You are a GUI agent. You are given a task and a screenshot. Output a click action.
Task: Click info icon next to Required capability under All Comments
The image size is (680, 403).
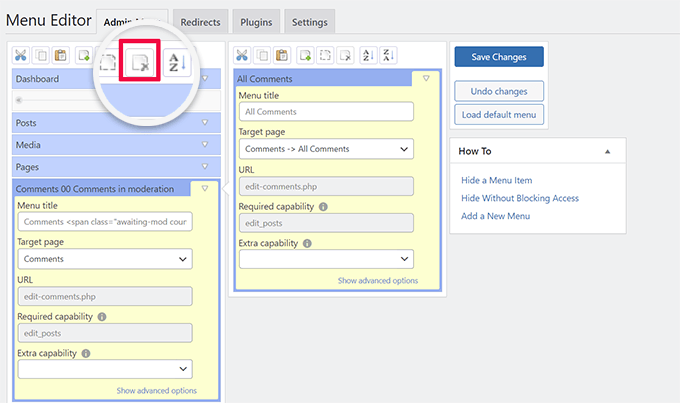click(x=323, y=207)
